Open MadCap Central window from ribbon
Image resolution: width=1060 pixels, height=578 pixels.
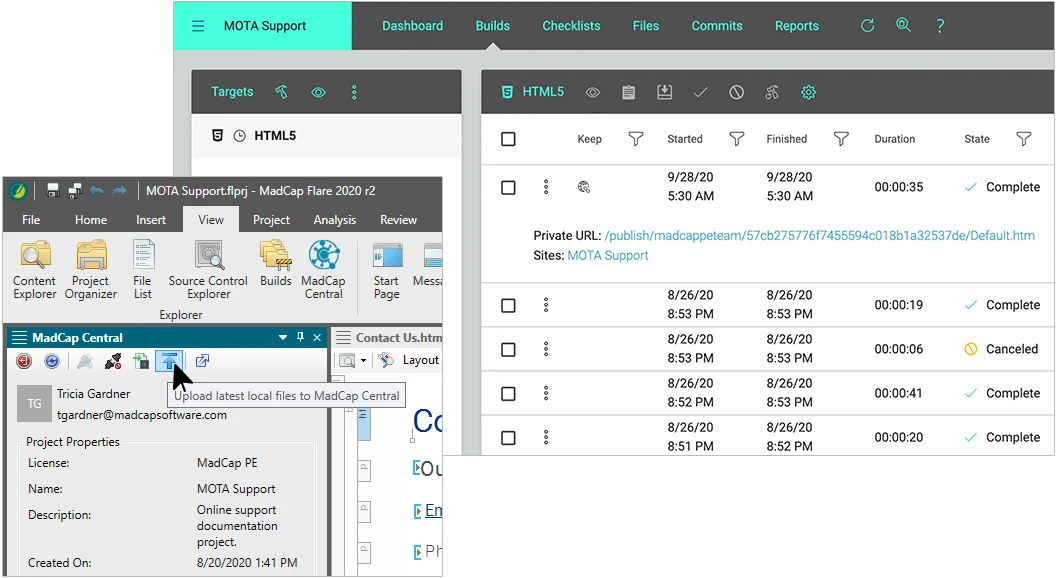[324, 270]
